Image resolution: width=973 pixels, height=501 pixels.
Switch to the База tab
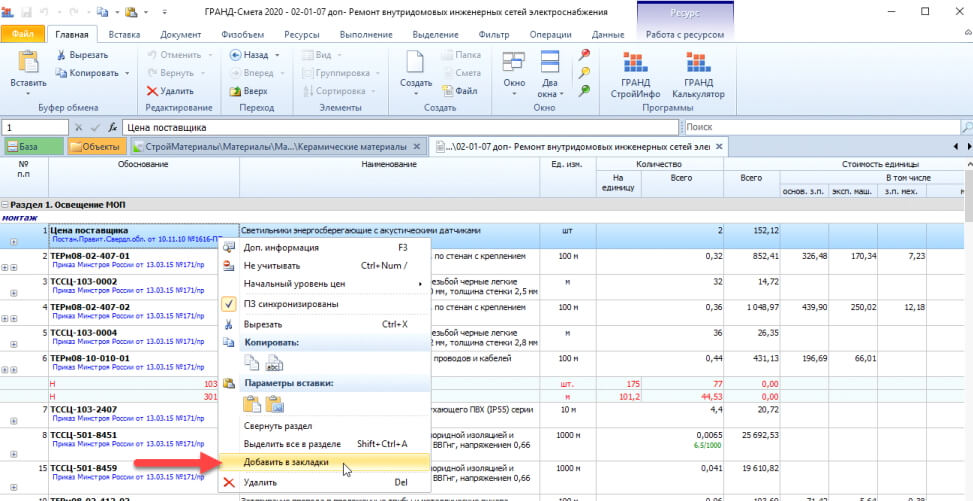33,147
